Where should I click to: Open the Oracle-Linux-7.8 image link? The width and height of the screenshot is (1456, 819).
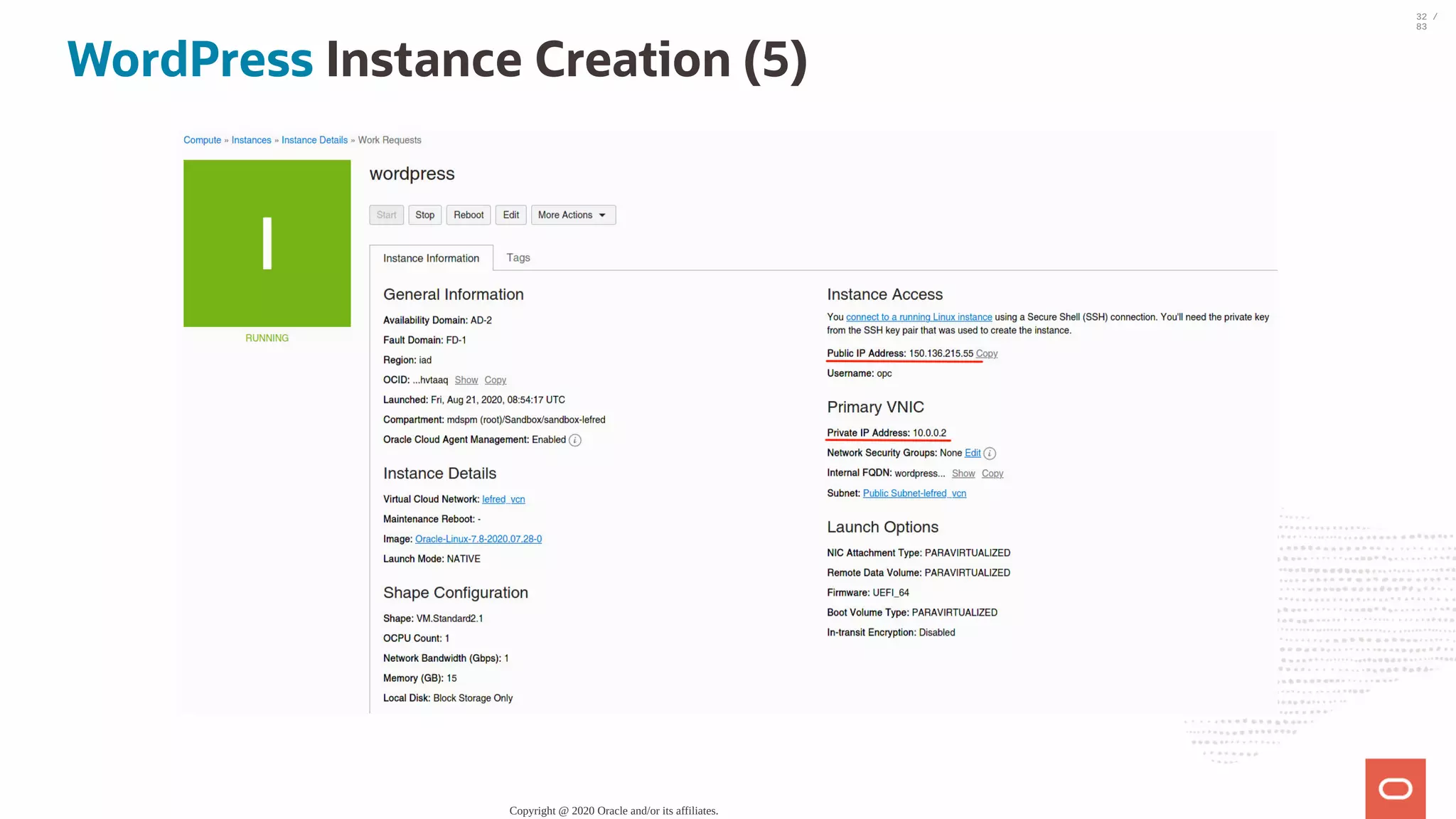click(x=478, y=539)
